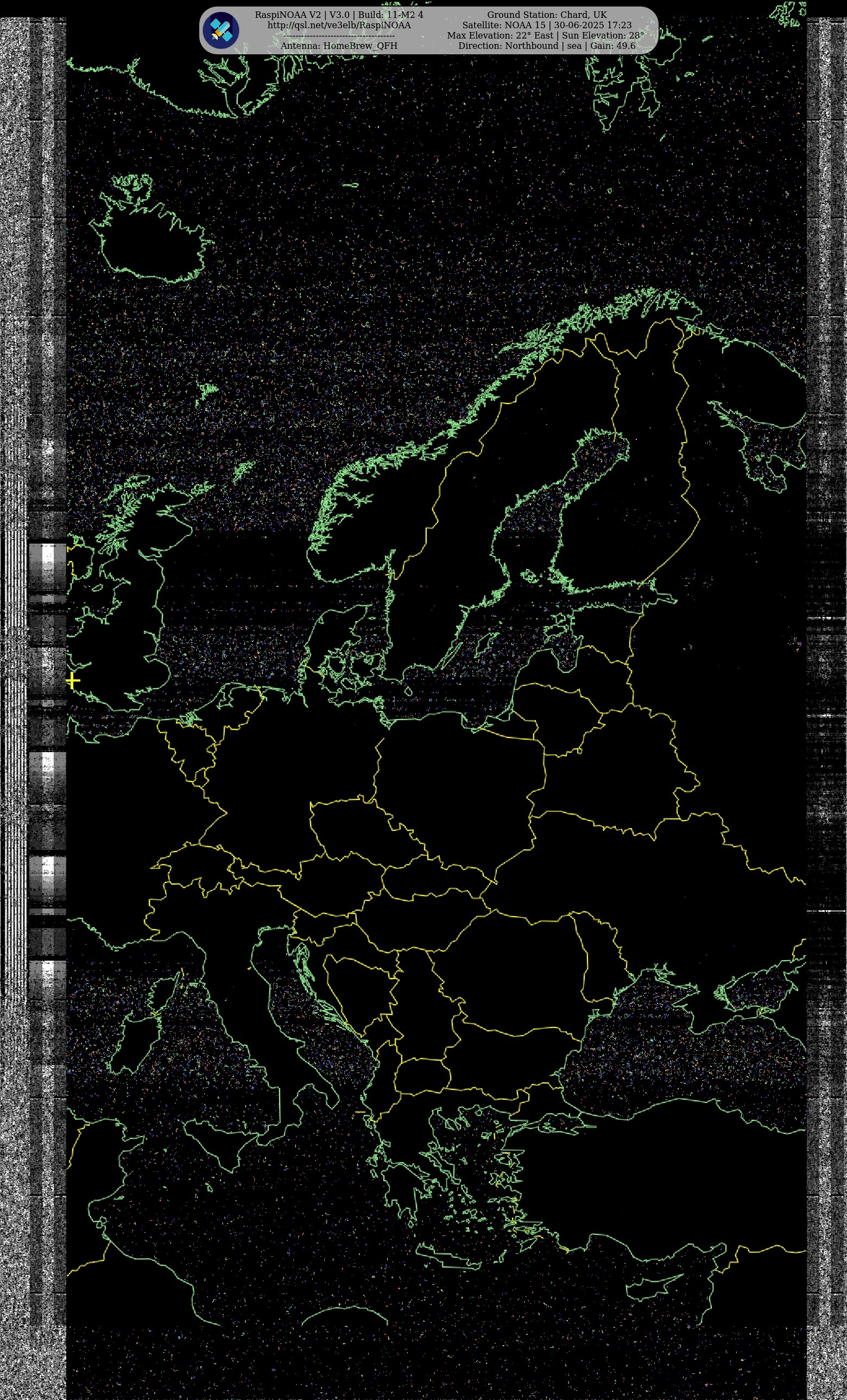
Task: Select the Antenna: HomeBrew_QFH text
Action: tap(339, 46)
